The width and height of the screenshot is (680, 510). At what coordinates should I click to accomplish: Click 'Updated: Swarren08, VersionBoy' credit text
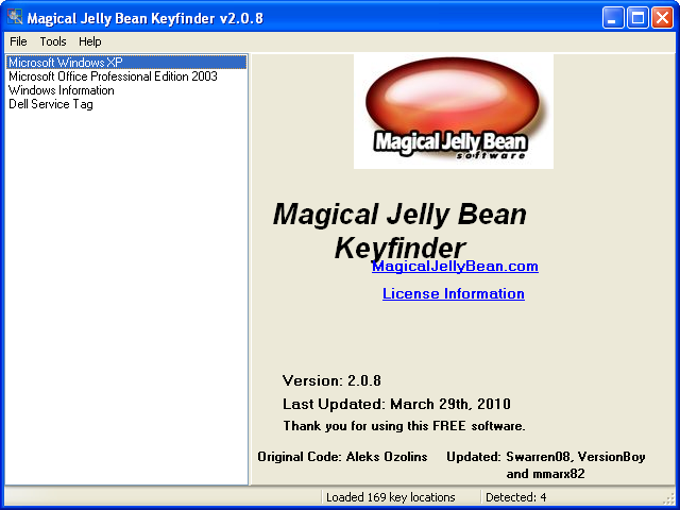546,457
